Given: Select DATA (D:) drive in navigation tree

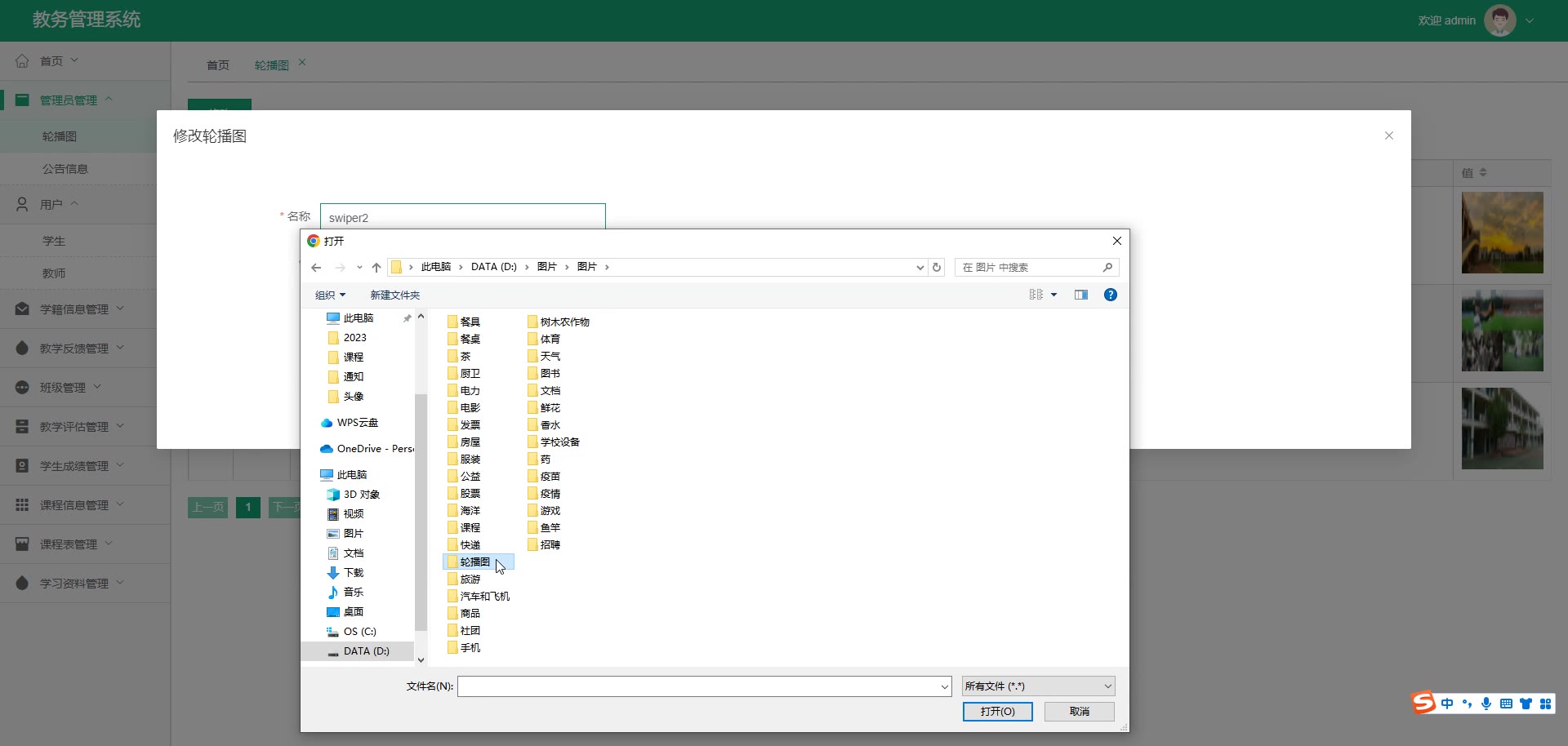Looking at the screenshot, I should [366, 651].
